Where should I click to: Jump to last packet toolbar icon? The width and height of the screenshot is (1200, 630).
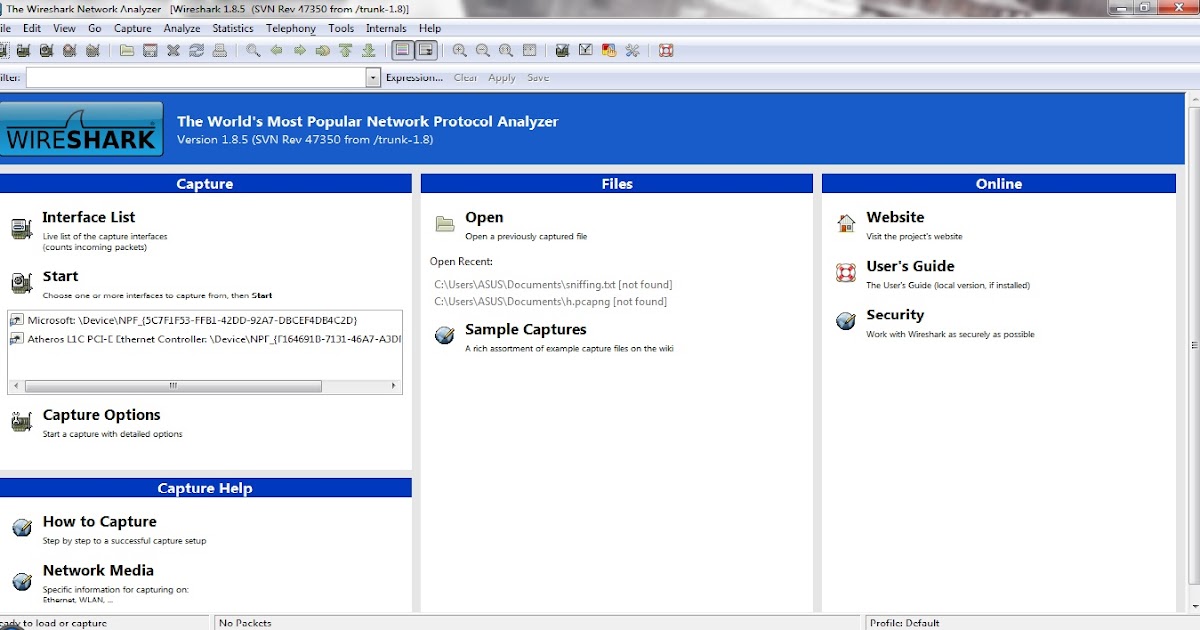(x=368, y=50)
